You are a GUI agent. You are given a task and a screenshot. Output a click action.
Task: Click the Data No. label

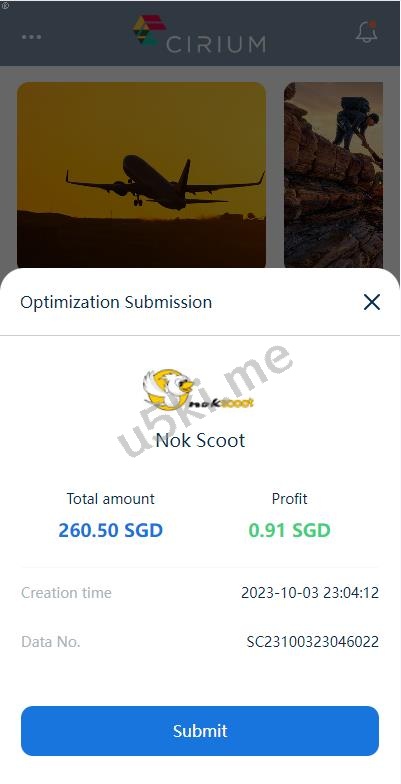50,642
